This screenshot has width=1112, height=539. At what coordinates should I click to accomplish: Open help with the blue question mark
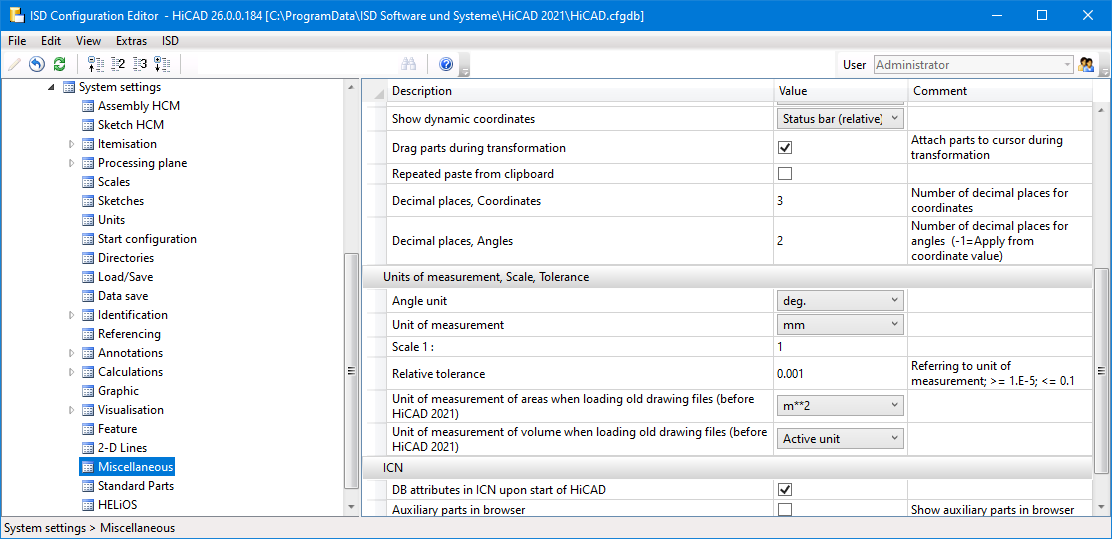coord(446,64)
